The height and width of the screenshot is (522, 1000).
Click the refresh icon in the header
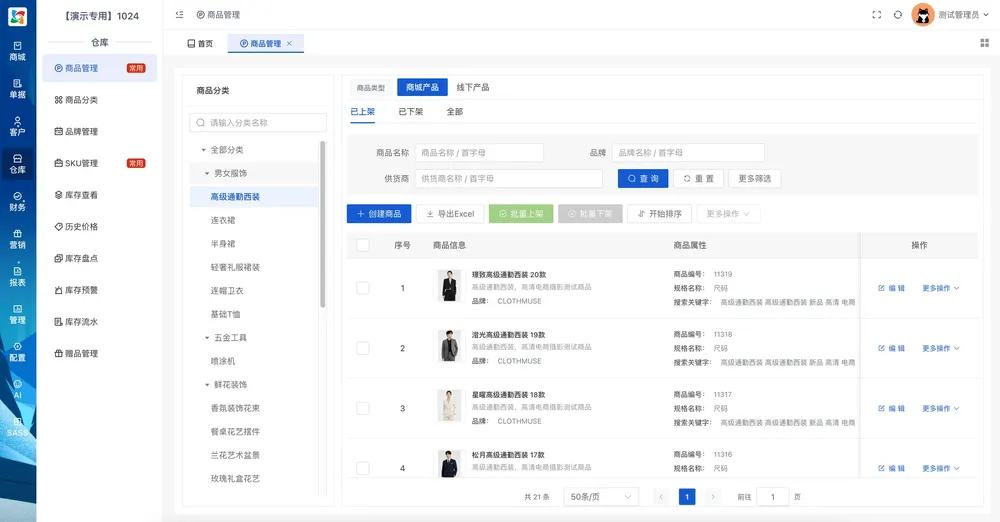(897, 15)
